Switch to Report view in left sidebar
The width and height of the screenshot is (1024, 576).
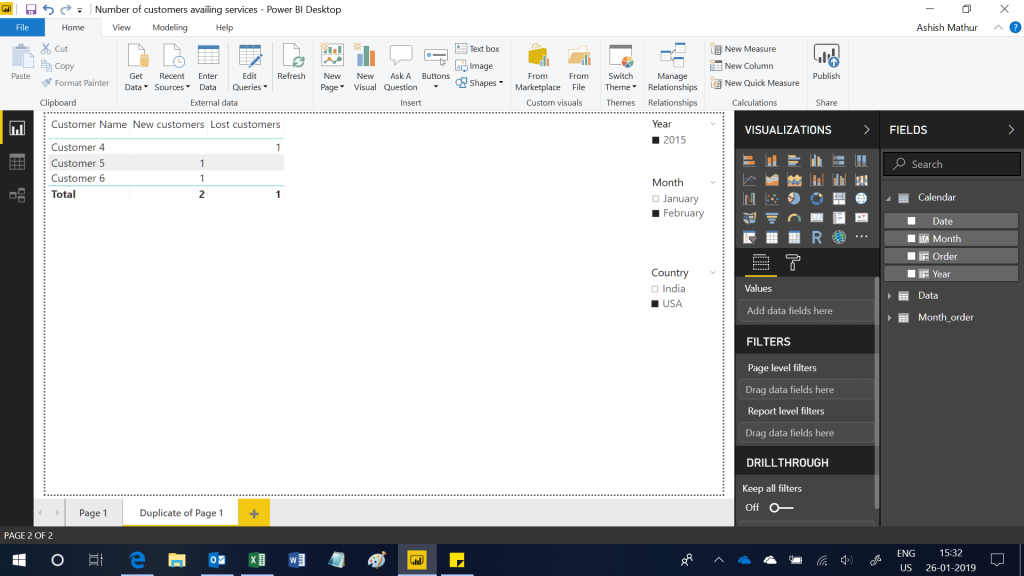point(17,129)
